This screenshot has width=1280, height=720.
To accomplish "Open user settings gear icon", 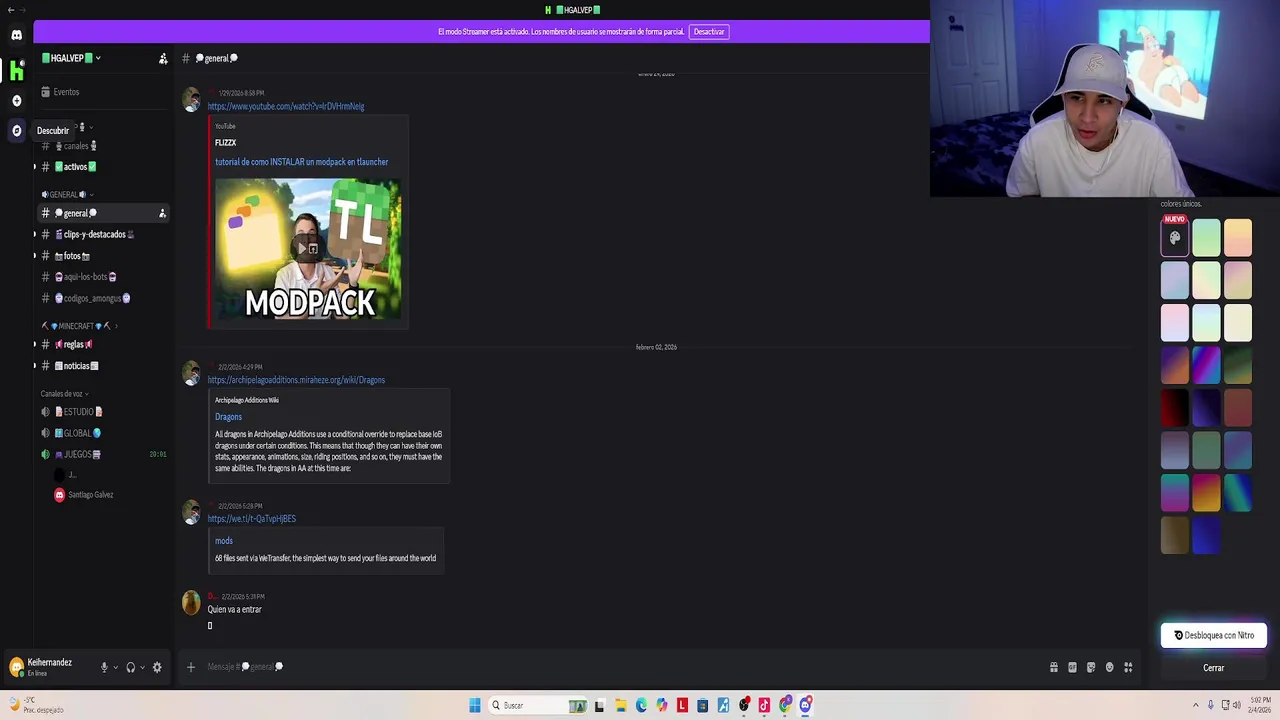I will click(157, 668).
